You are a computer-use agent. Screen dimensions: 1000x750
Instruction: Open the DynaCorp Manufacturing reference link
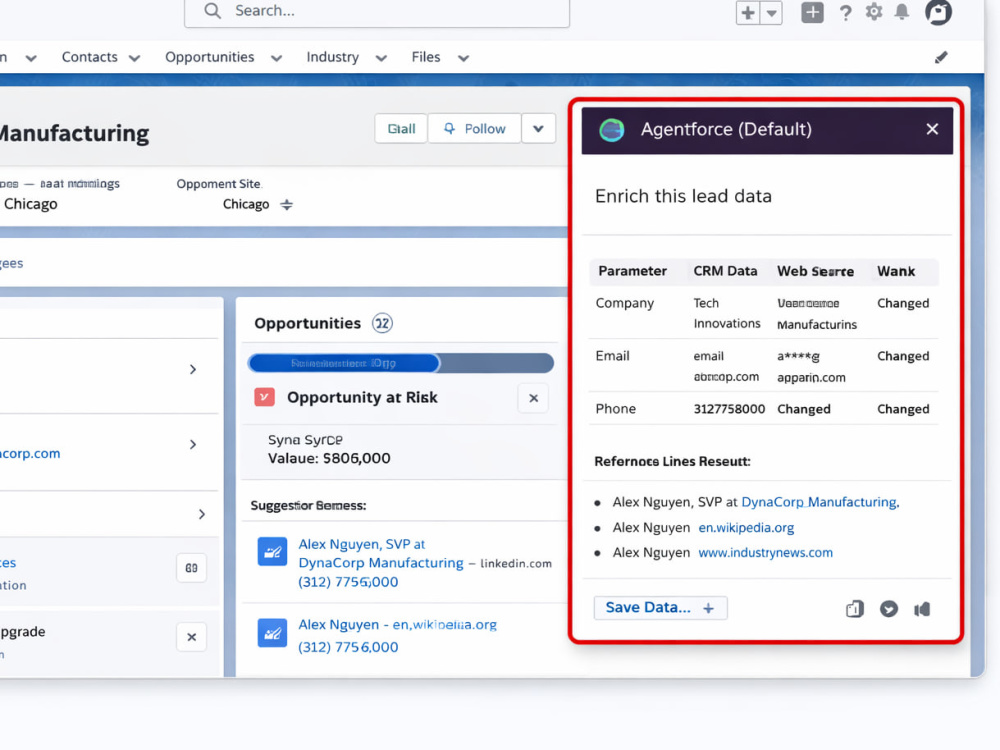(x=820, y=503)
